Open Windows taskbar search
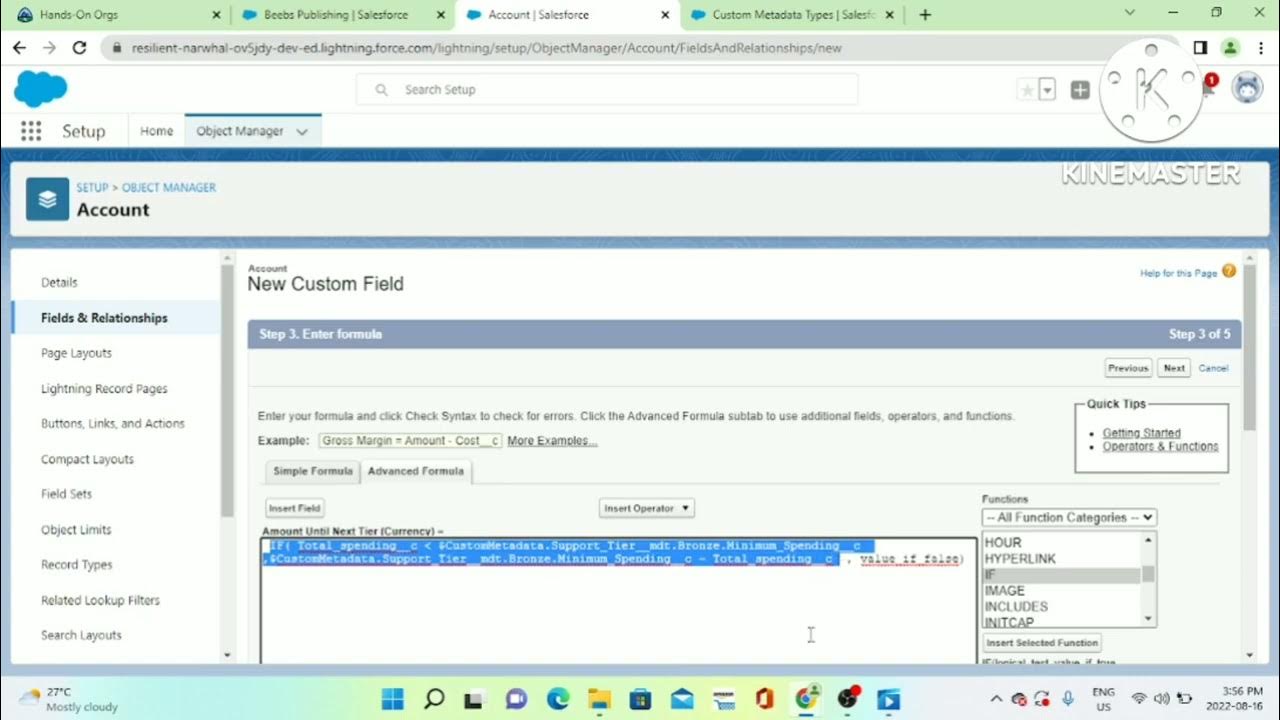 434,698
